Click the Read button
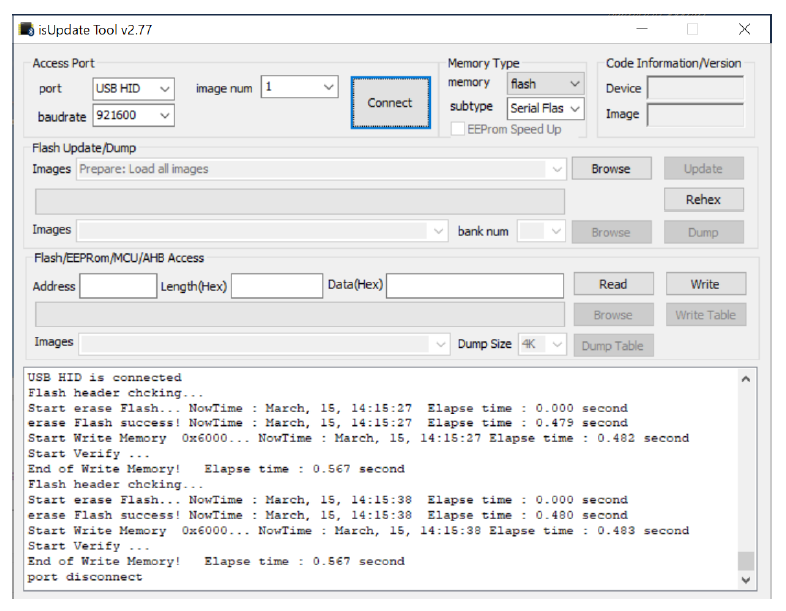This screenshot has height=611, width=786. [613, 284]
